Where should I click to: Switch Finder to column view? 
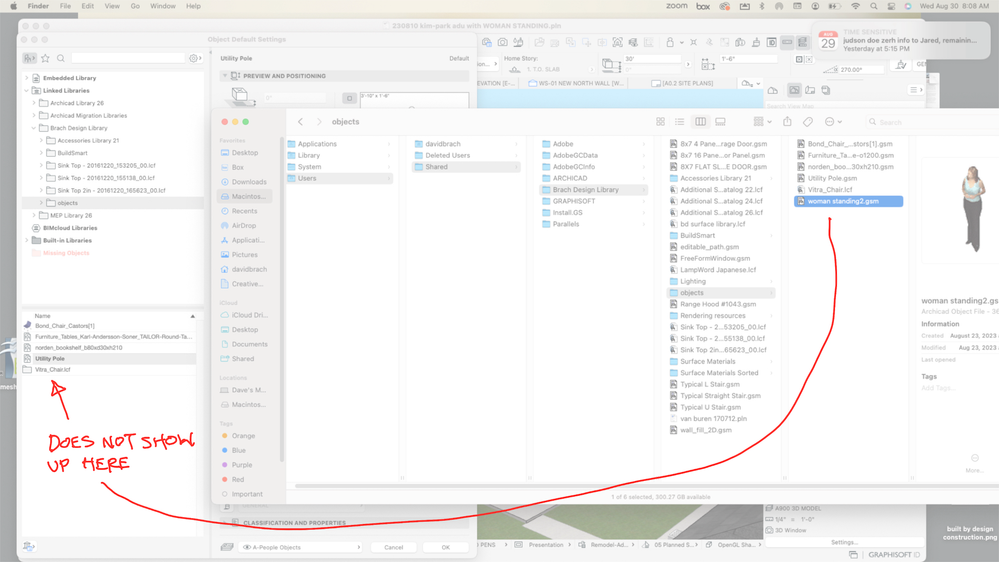(700, 122)
